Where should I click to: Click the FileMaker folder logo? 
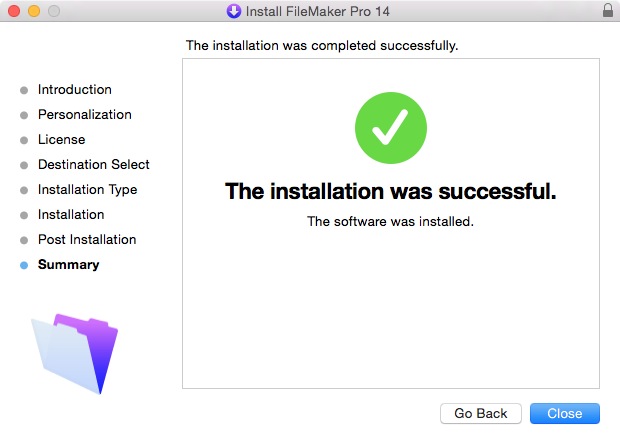coord(74,353)
